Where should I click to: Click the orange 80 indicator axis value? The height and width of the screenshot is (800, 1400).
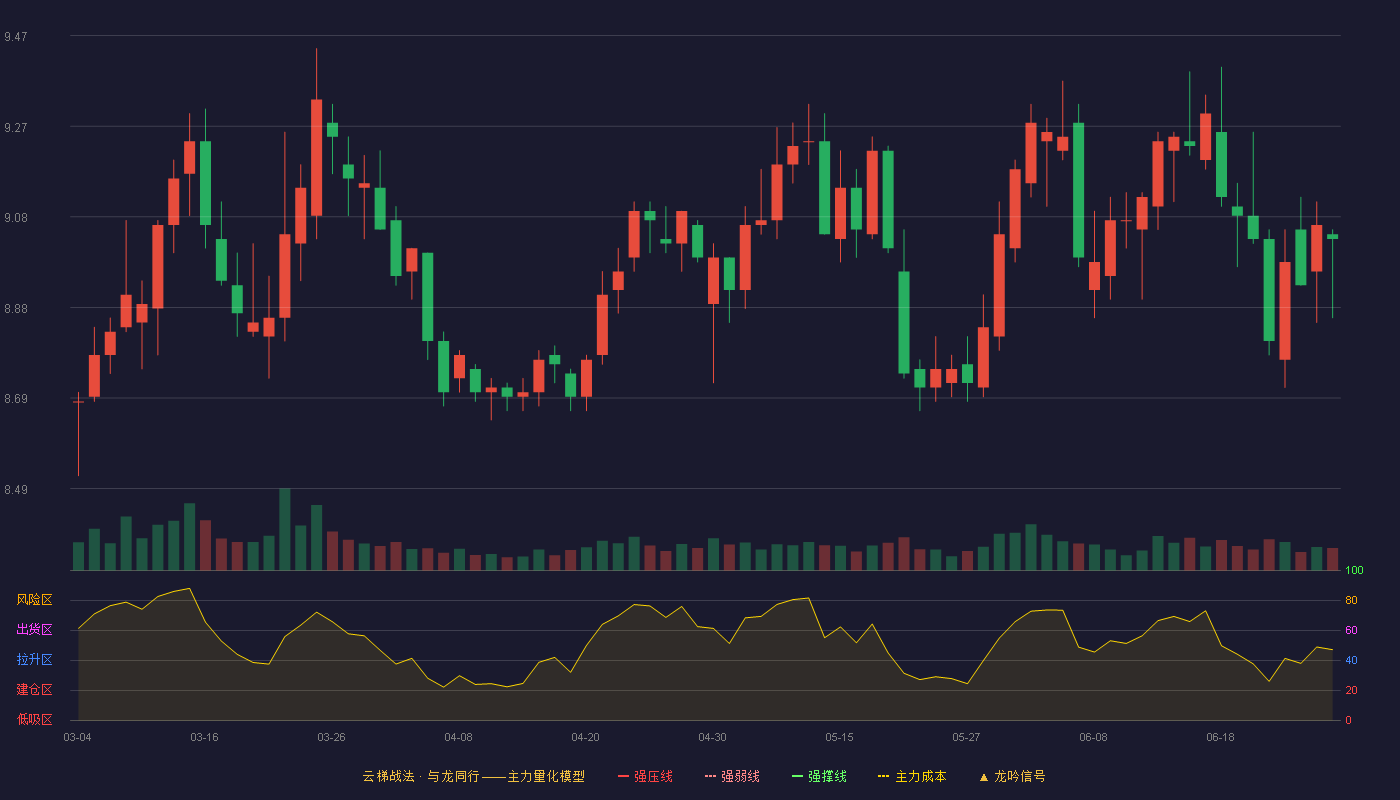pyautogui.click(x=1351, y=601)
